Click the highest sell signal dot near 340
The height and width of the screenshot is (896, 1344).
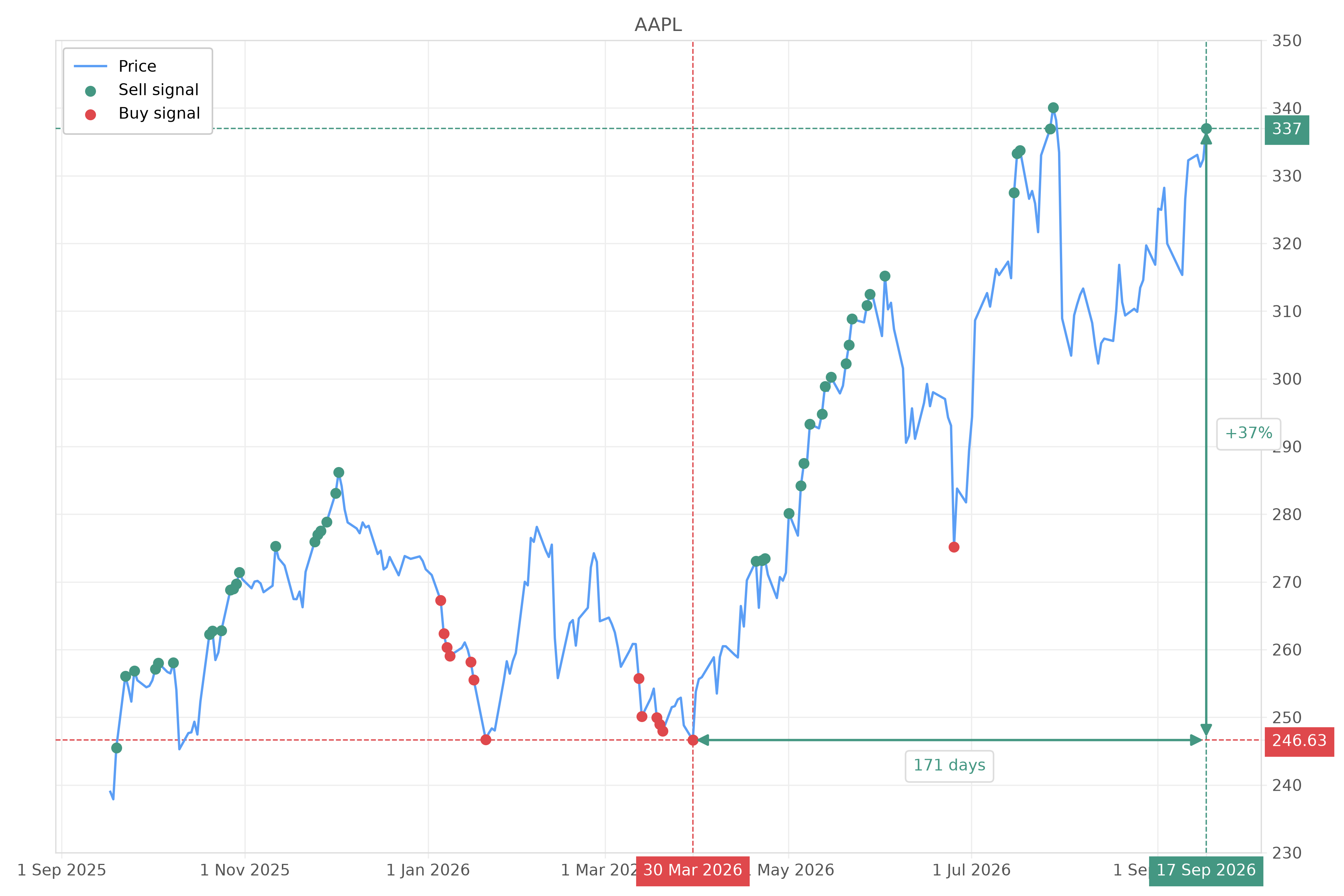(x=1053, y=108)
